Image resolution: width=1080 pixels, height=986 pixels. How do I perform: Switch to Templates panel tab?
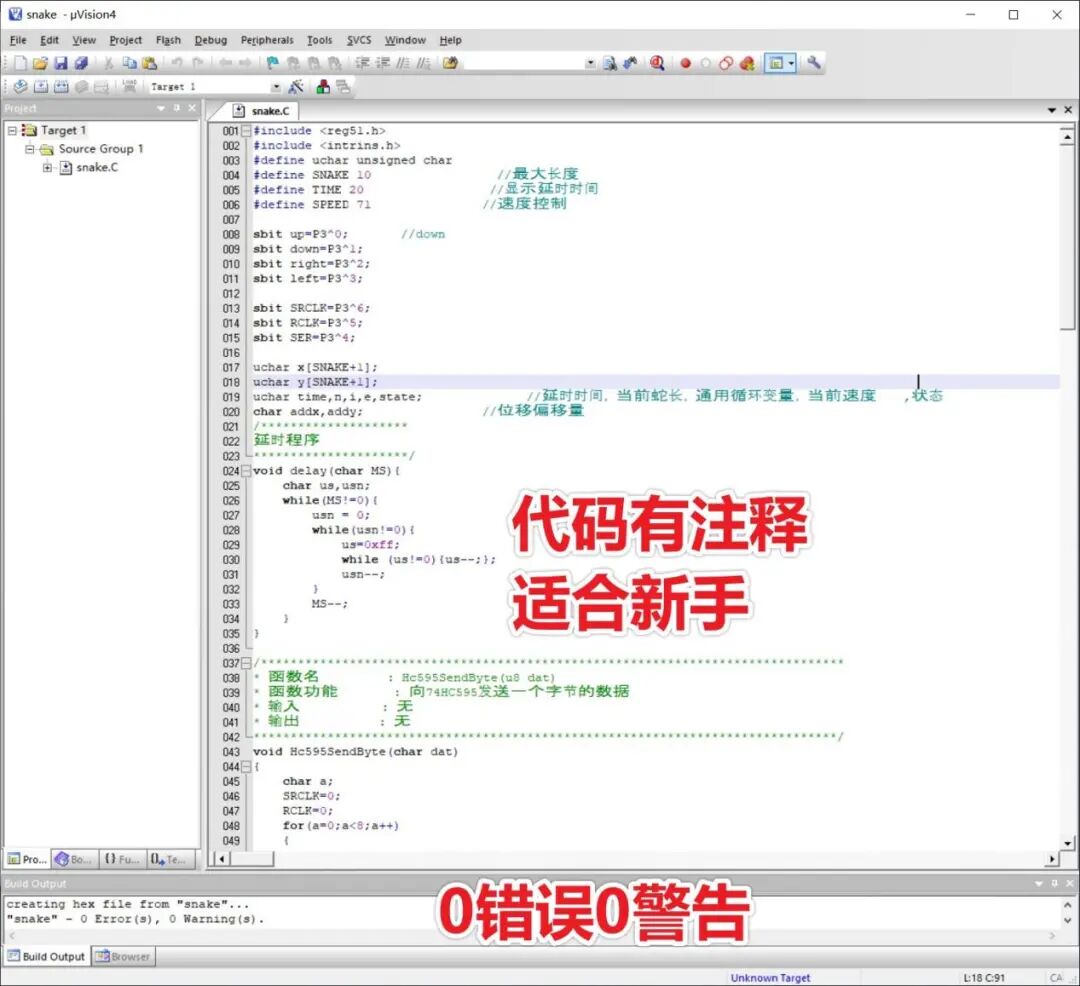point(169,859)
